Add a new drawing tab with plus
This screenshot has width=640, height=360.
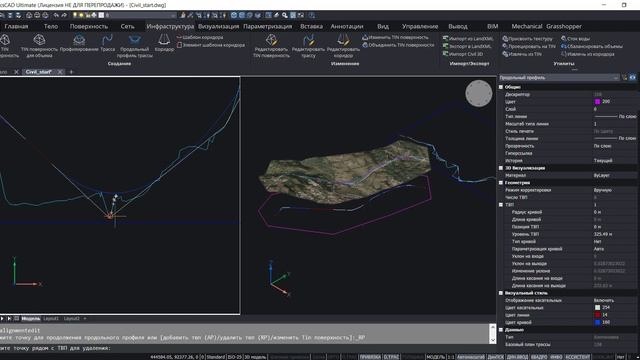pyautogui.click(x=71, y=72)
